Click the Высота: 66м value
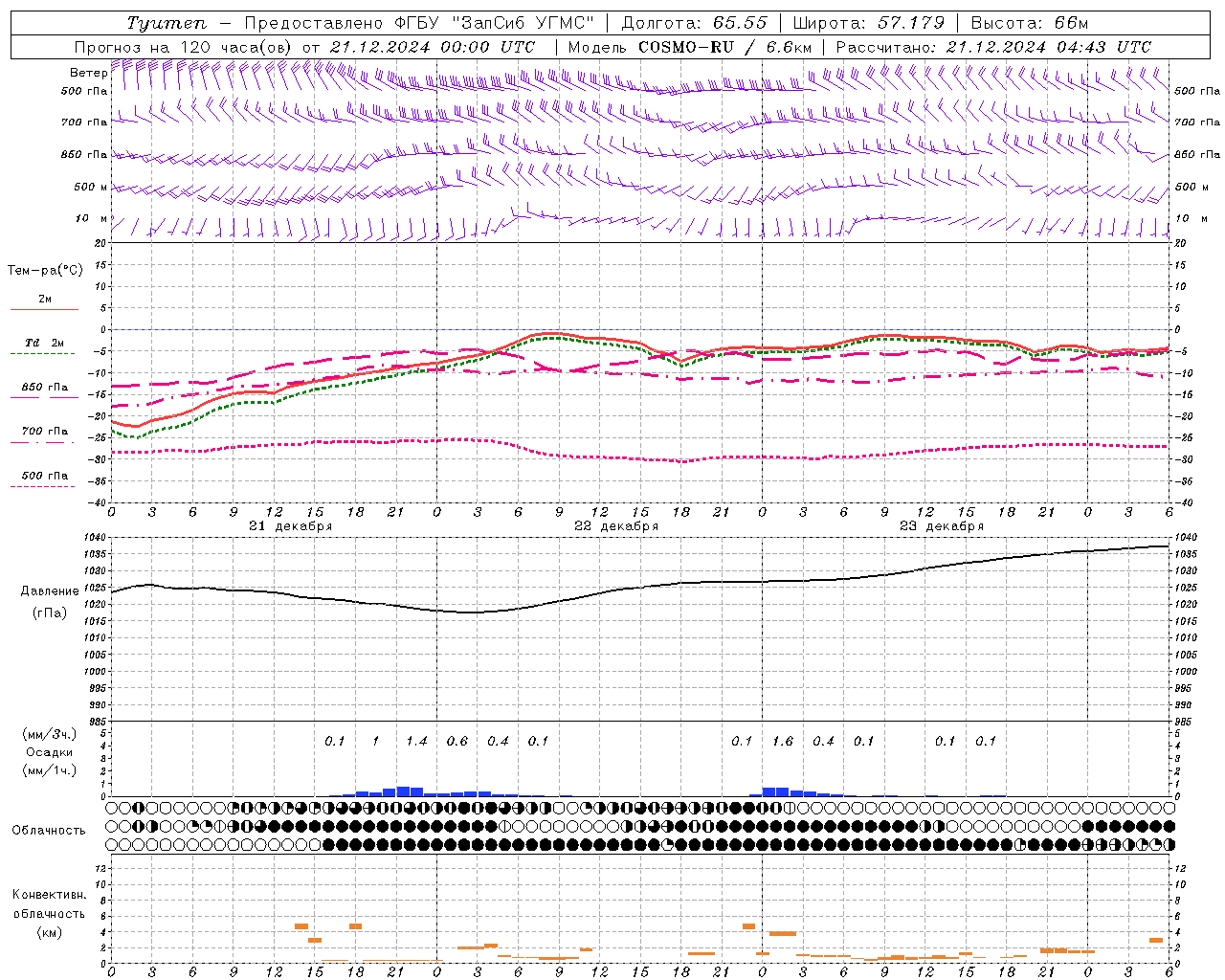Screen dimensions: 1225x980 click(1030, 23)
